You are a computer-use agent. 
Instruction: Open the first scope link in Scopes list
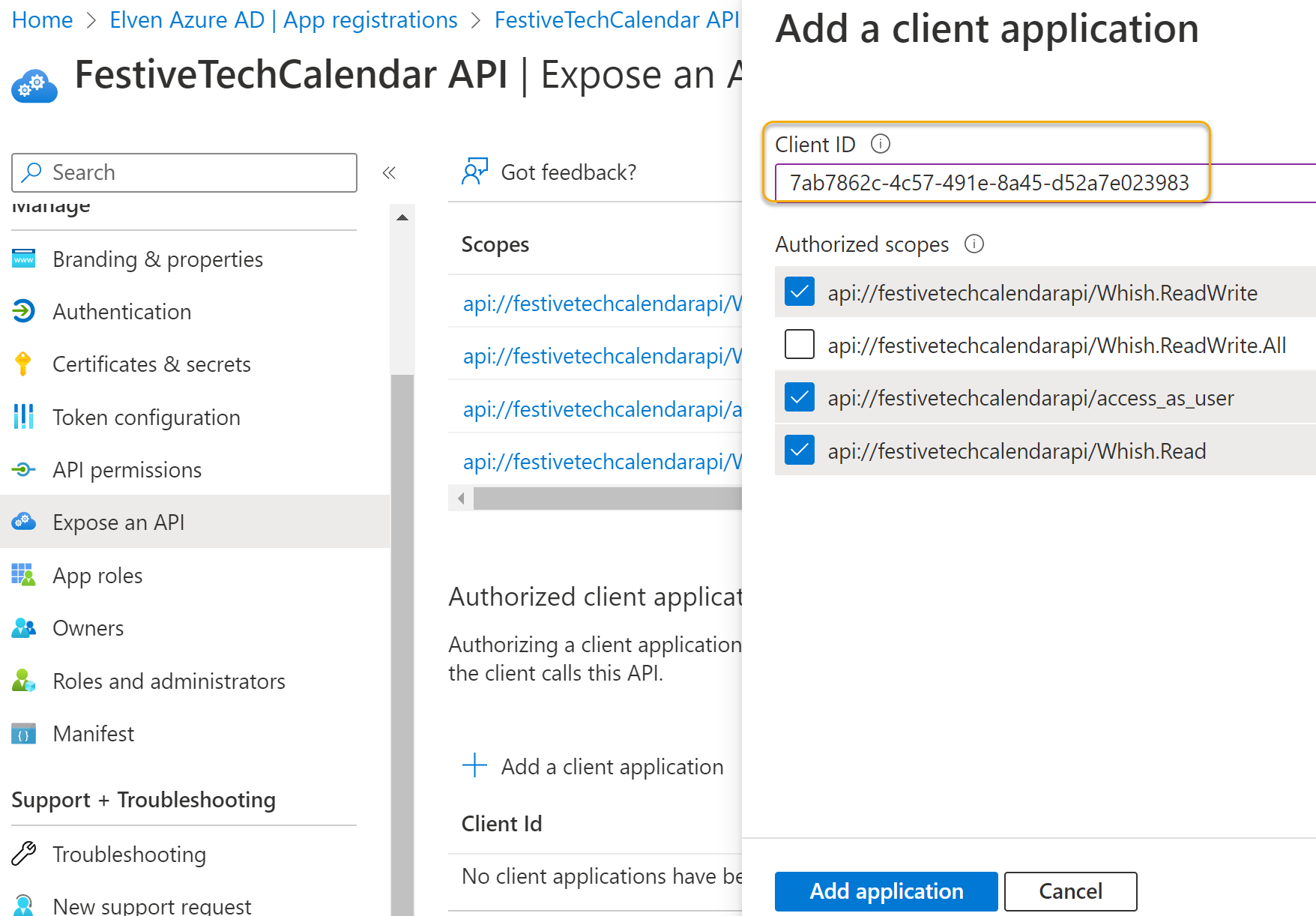click(x=603, y=303)
